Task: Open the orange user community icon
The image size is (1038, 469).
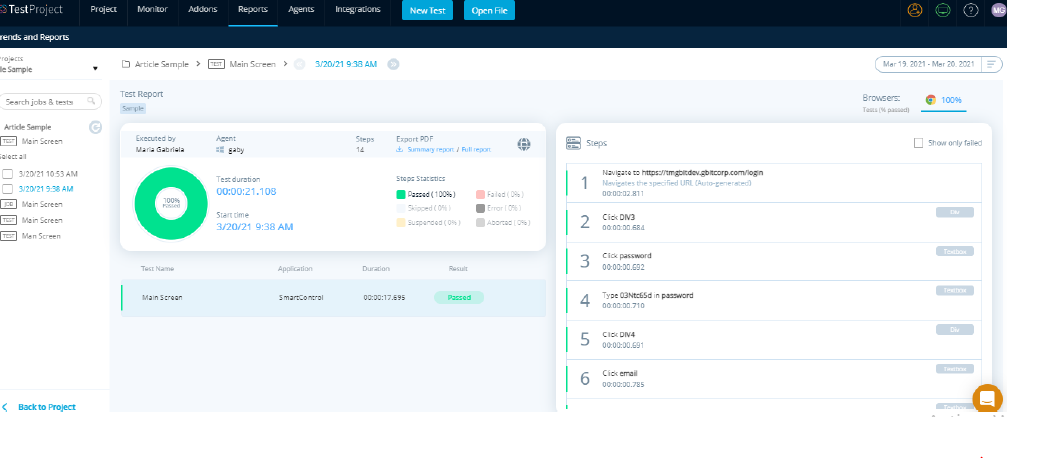Action: tap(915, 11)
